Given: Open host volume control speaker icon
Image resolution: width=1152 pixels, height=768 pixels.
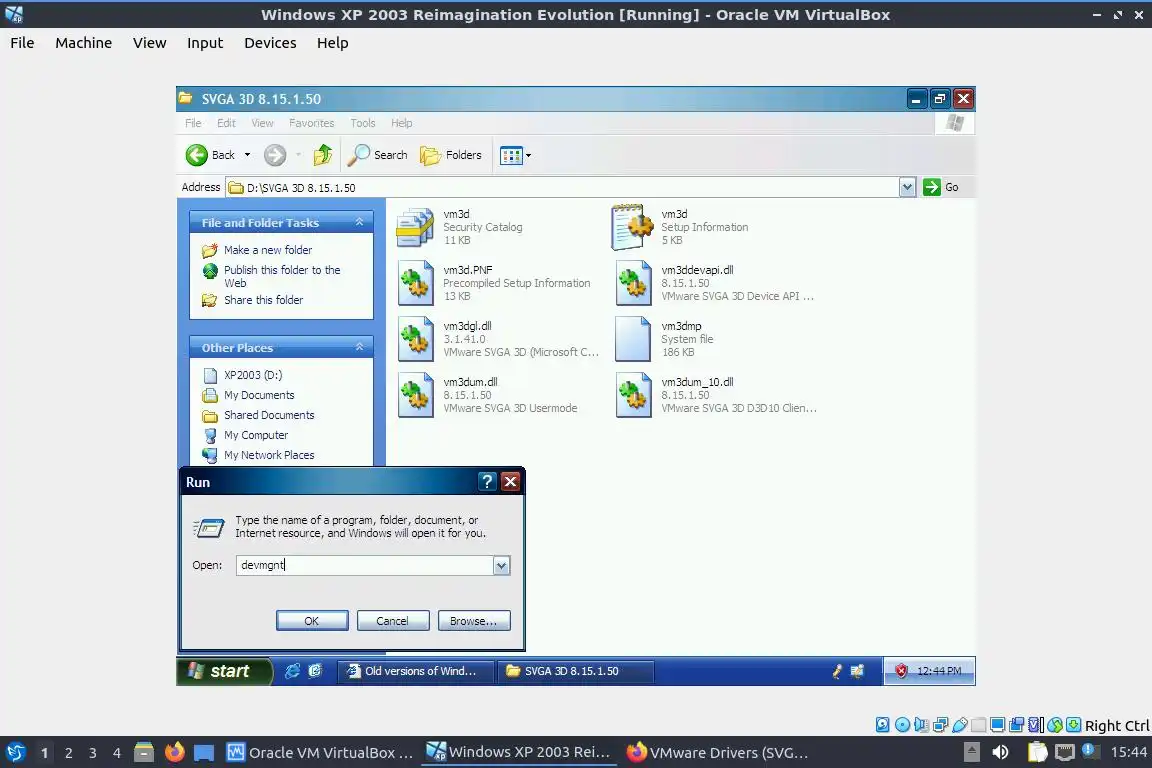Looking at the screenshot, I should coord(1000,752).
